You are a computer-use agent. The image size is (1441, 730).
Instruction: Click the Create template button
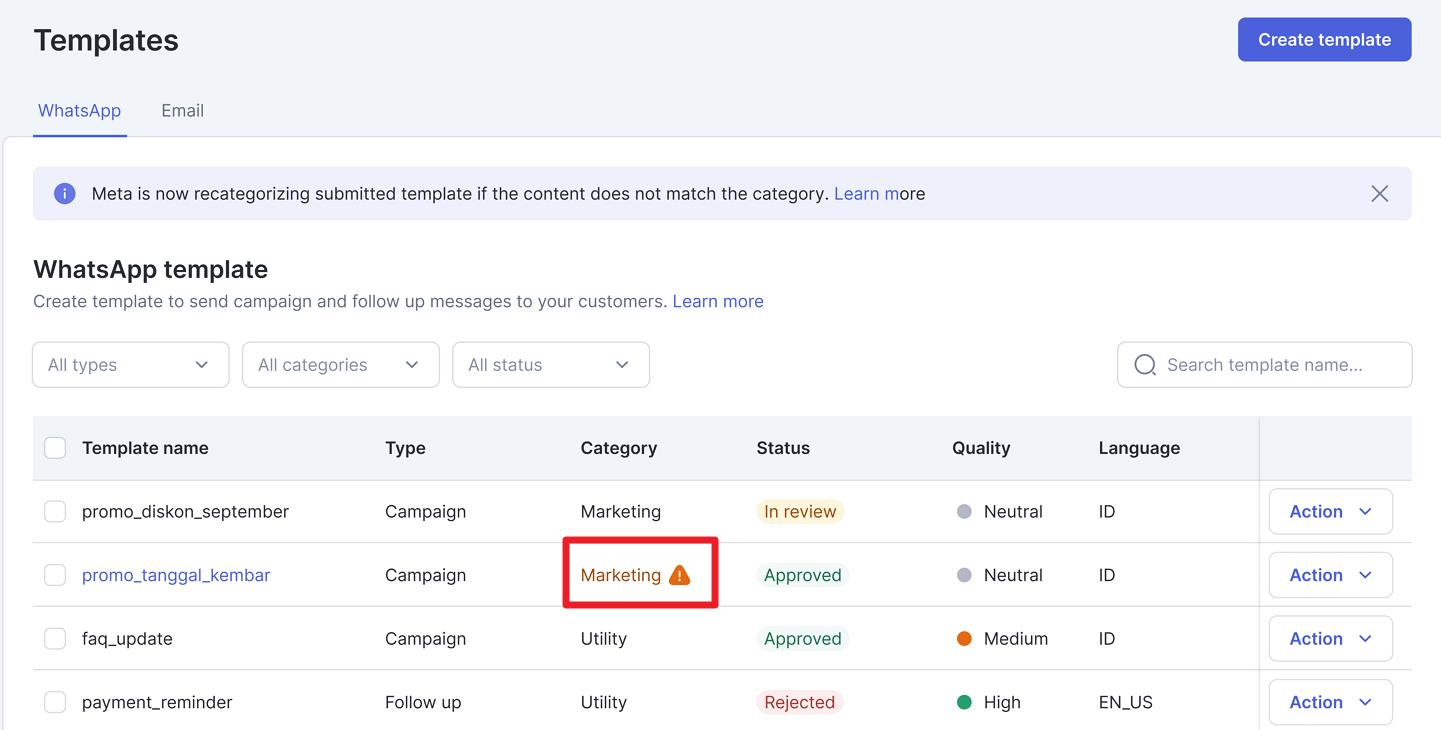pos(1324,40)
